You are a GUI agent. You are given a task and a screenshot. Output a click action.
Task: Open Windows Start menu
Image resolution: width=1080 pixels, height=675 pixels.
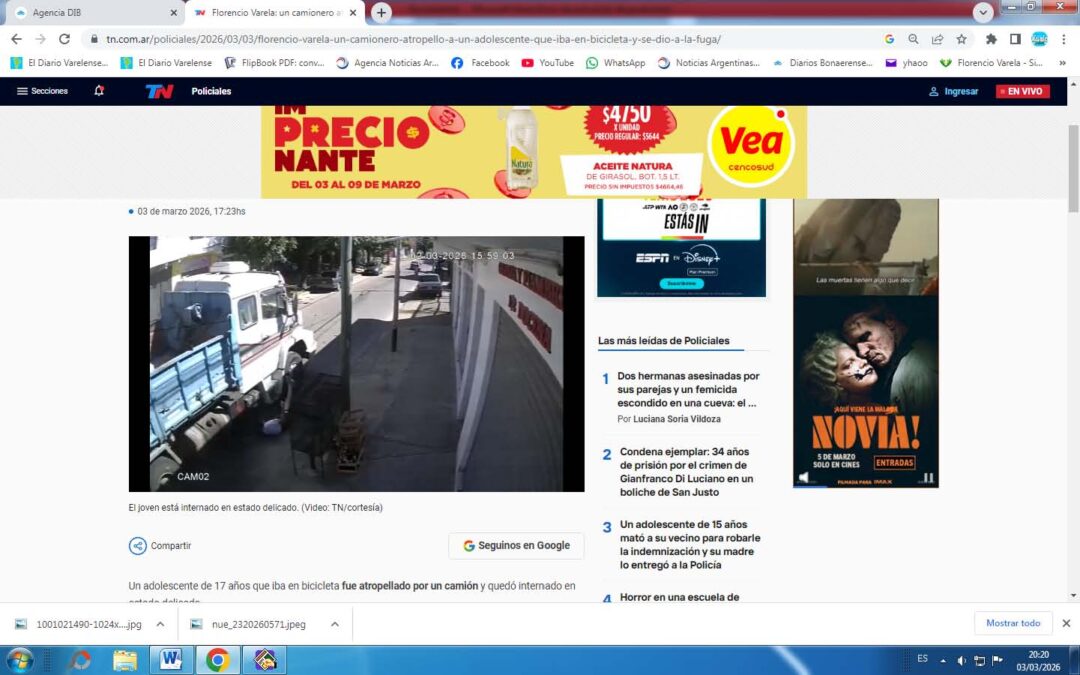coord(19,660)
